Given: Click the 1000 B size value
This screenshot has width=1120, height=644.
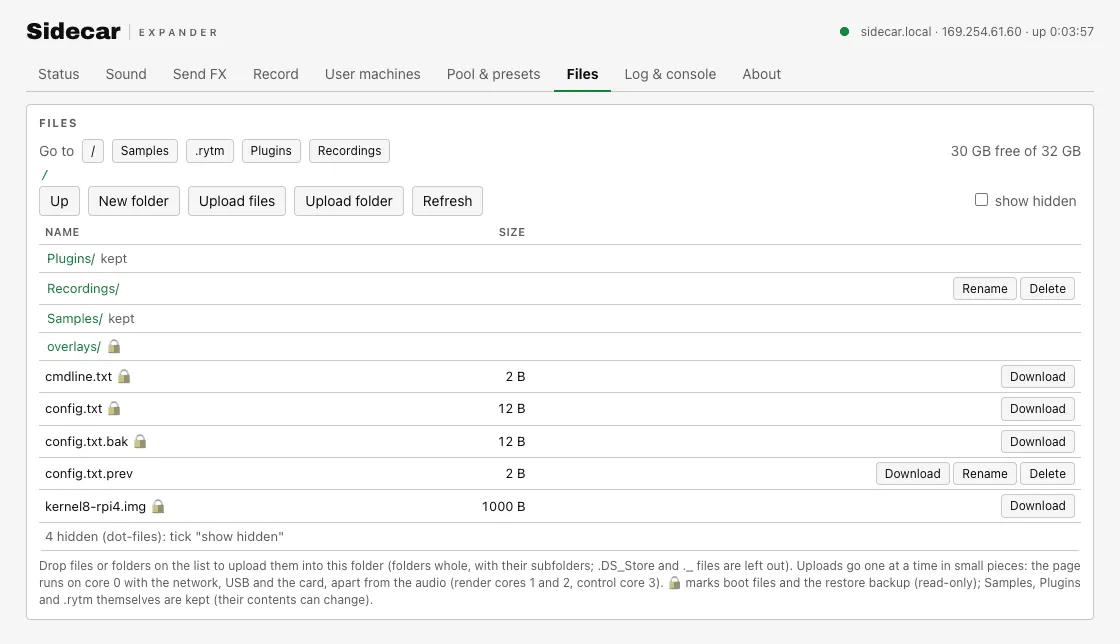Looking at the screenshot, I should [x=504, y=506].
